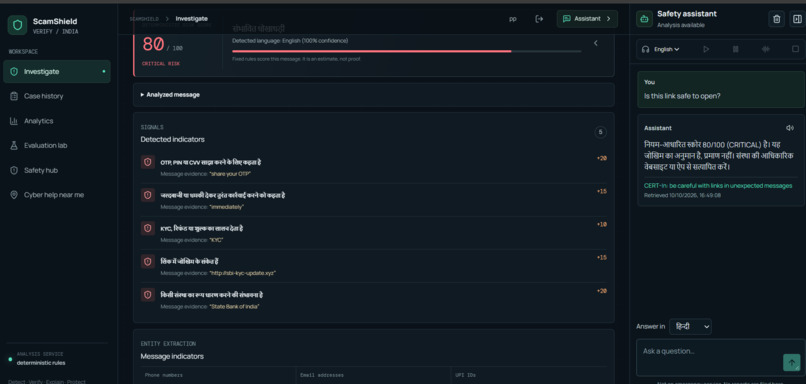Click the ScamShield shield logo
The width and height of the screenshot is (806, 384).
click(17, 25)
